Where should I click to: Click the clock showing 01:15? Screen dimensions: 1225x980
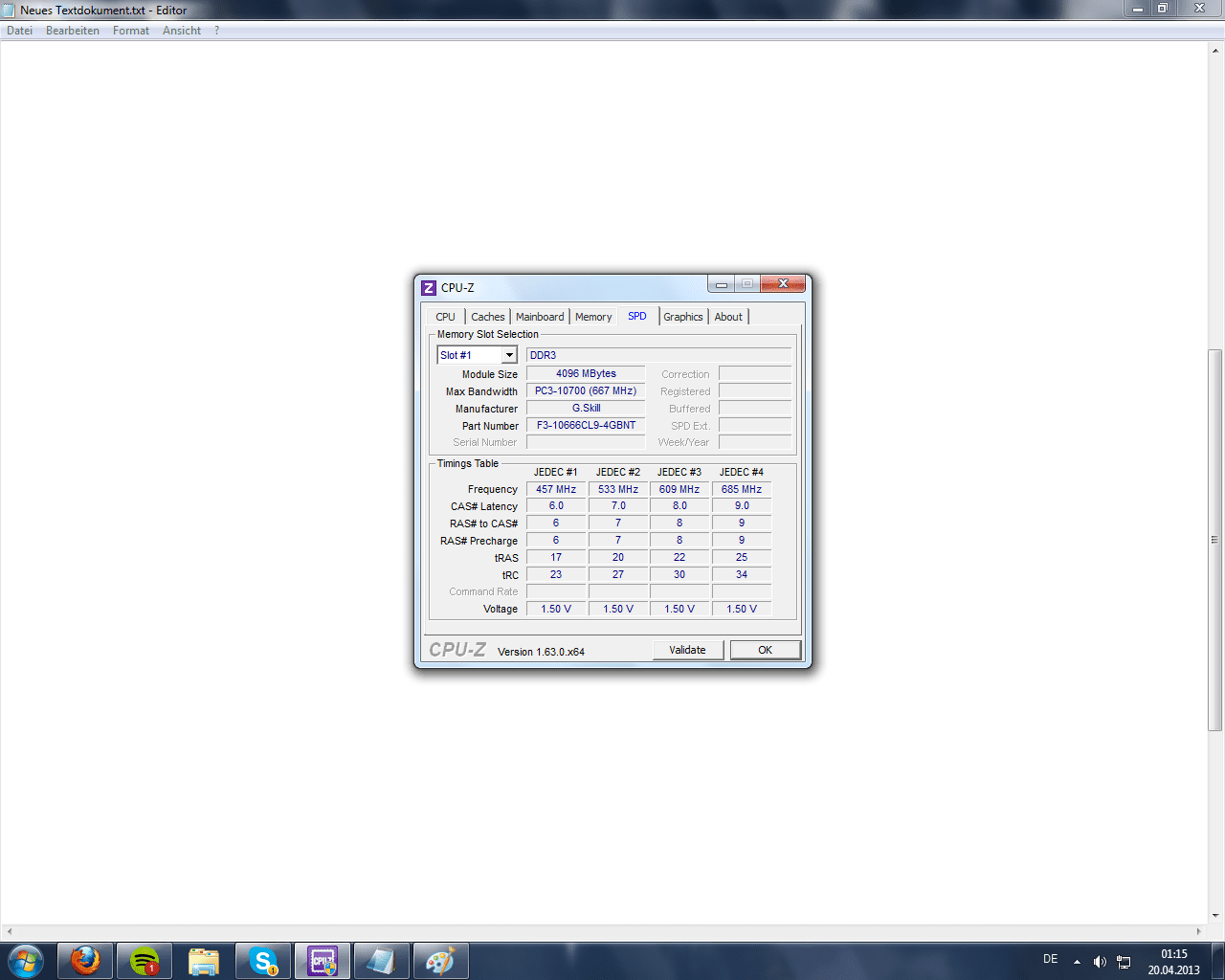1173,954
